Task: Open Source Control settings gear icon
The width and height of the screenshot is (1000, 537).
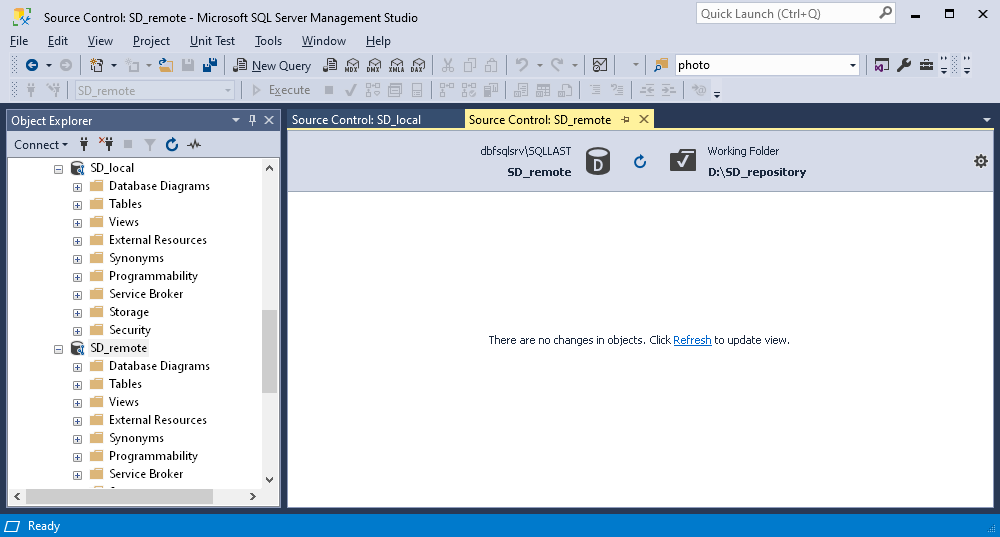Action: [981, 161]
